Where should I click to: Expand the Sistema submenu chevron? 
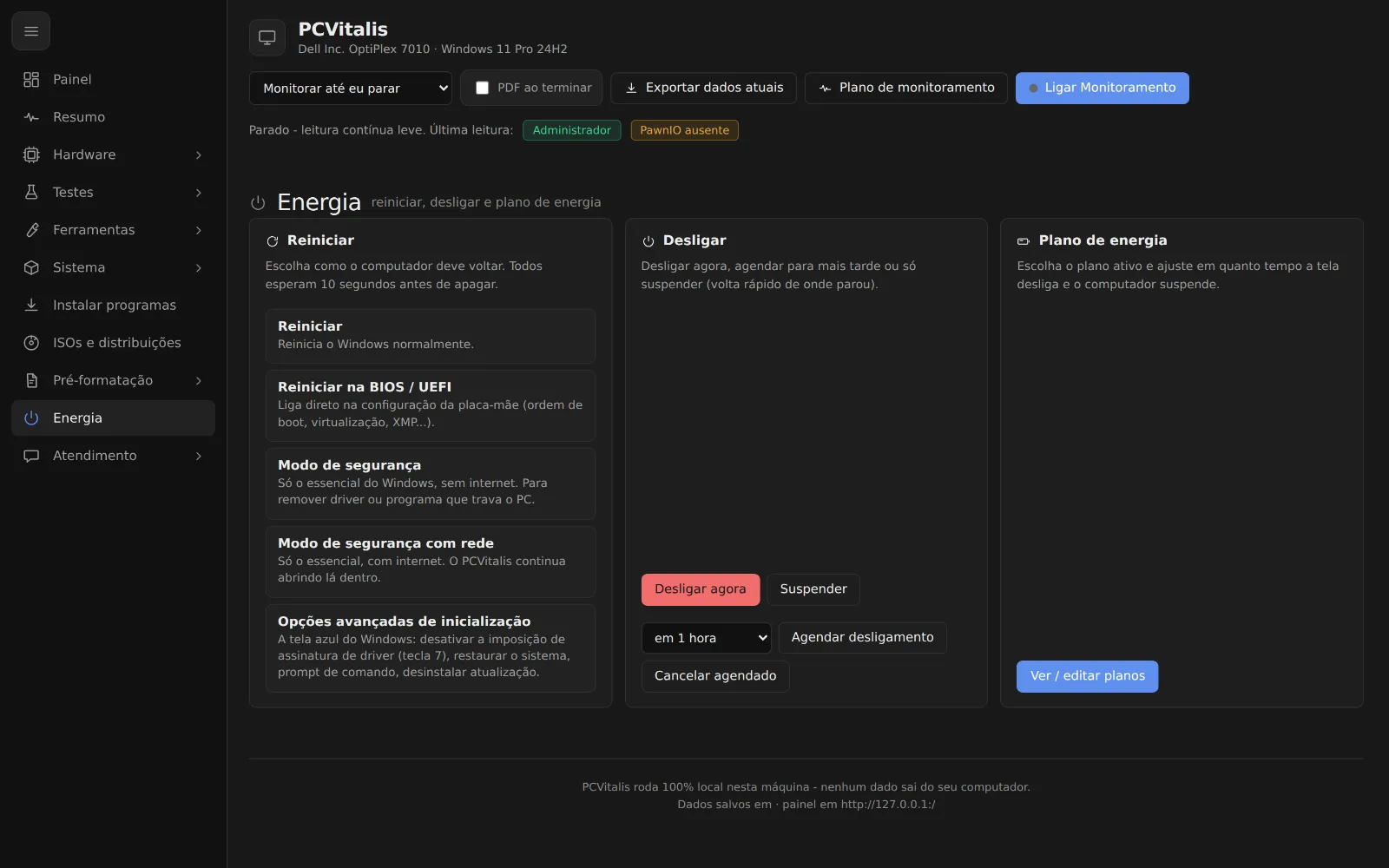coord(199,267)
